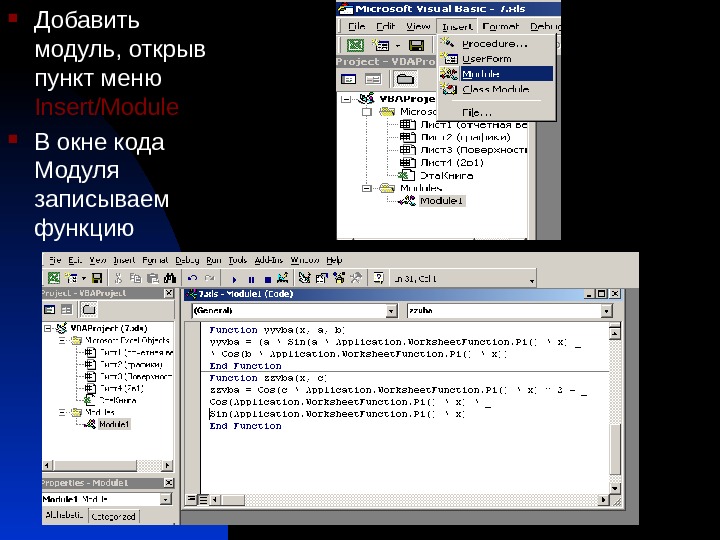This screenshot has width=720, height=540.
Task: Undo last action with the blue arrow icon
Action: [x=192, y=278]
